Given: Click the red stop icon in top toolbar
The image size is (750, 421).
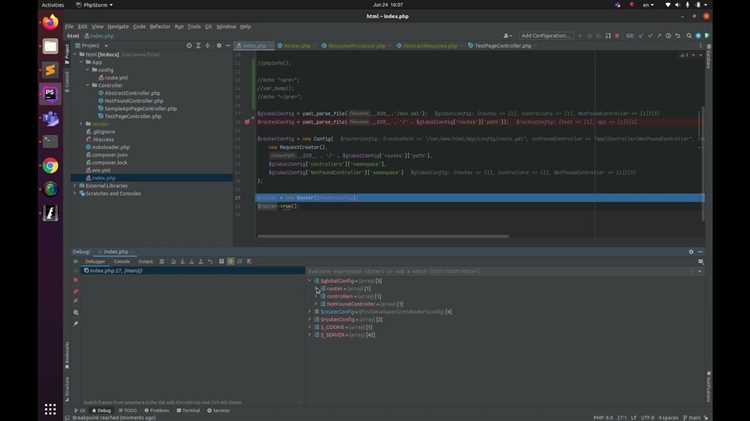Looking at the screenshot, I should 617,36.
